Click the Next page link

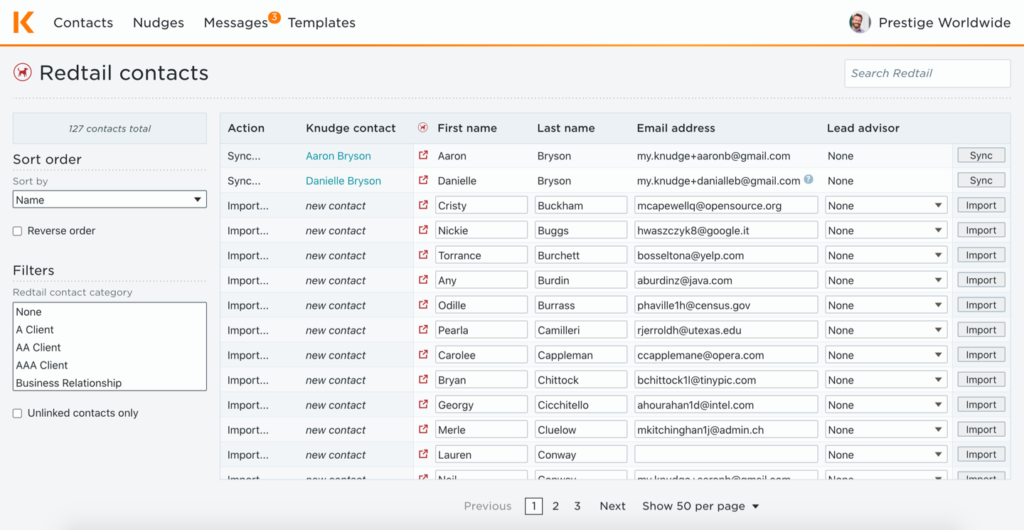tap(613, 506)
